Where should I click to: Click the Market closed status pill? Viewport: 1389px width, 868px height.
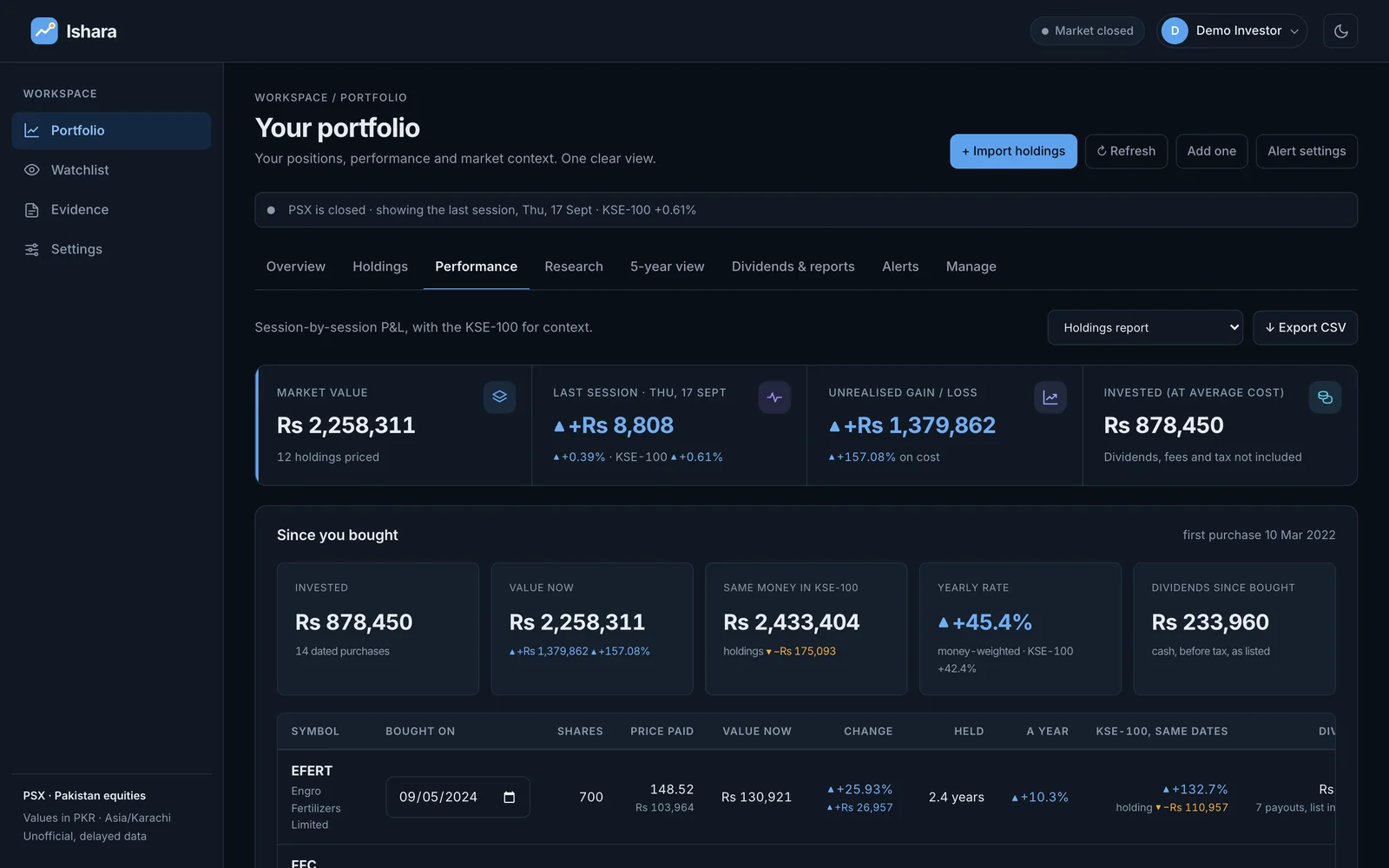click(1087, 31)
